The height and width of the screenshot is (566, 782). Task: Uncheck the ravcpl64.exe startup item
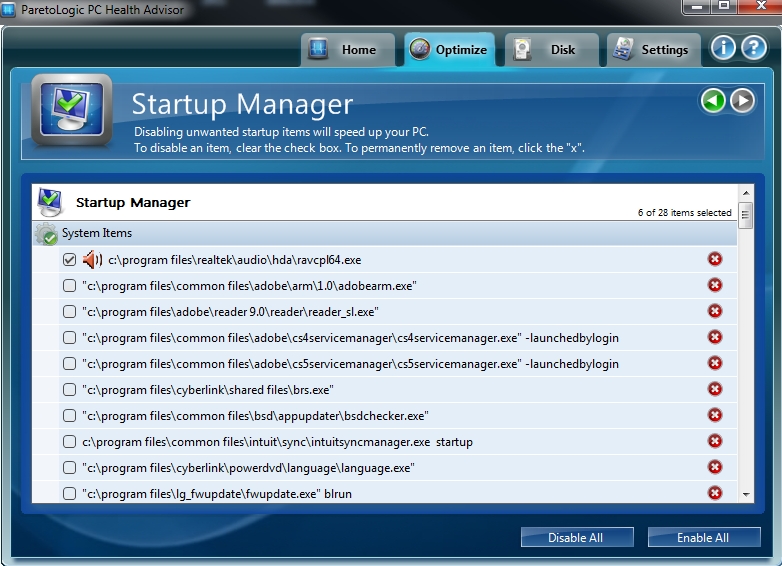(x=69, y=259)
